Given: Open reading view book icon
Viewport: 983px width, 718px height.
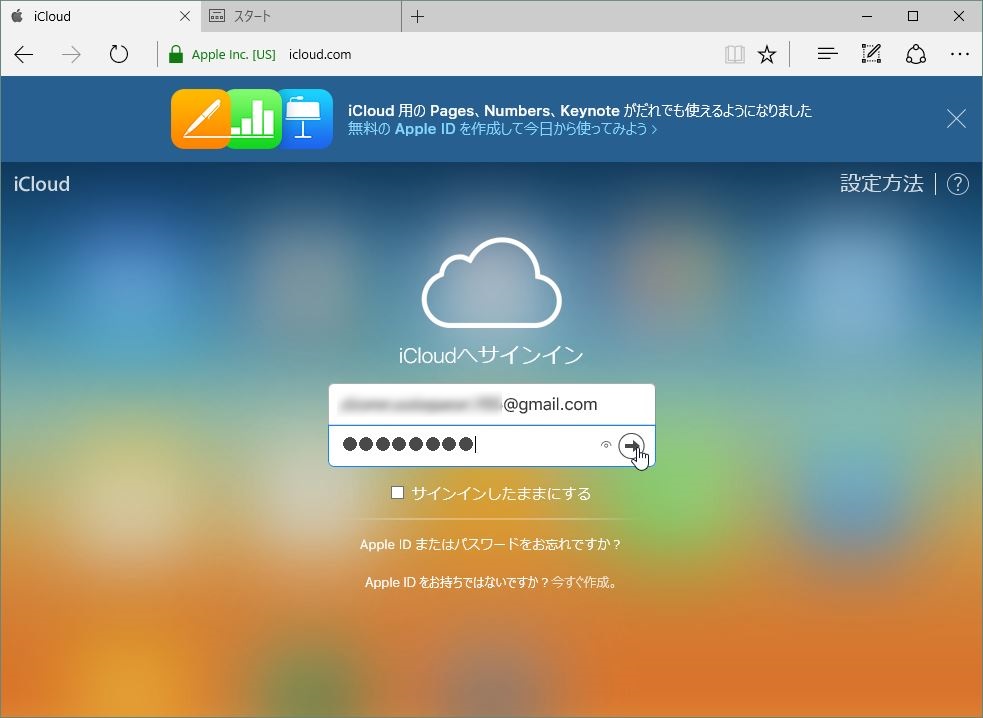Looking at the screenshot, I should (x=735, y=55).
